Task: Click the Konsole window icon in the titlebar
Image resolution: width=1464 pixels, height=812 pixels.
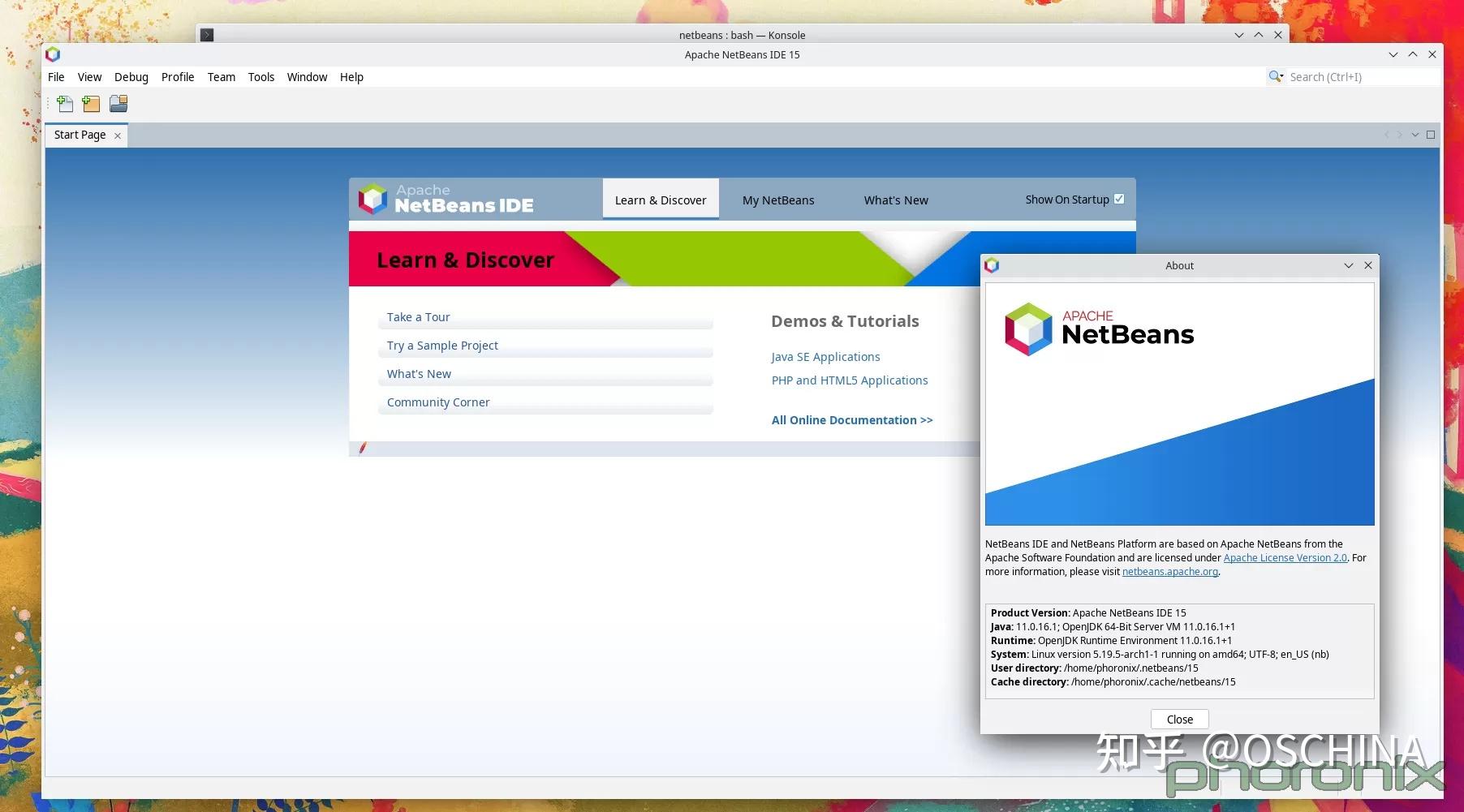Action: point(206,35)
